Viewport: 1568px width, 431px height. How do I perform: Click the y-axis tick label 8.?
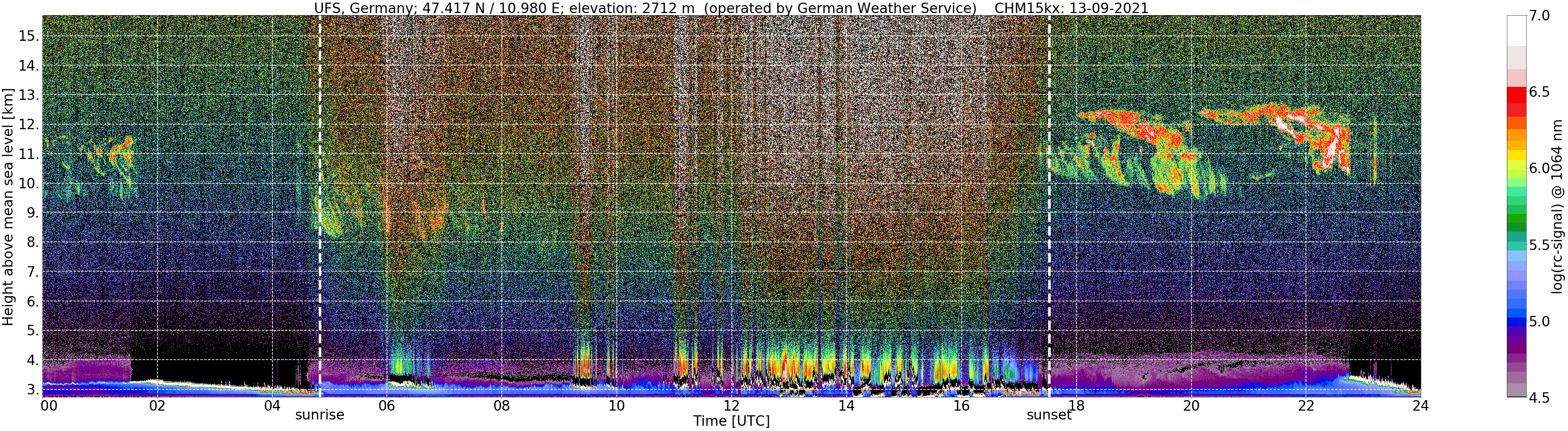(32, 242)
